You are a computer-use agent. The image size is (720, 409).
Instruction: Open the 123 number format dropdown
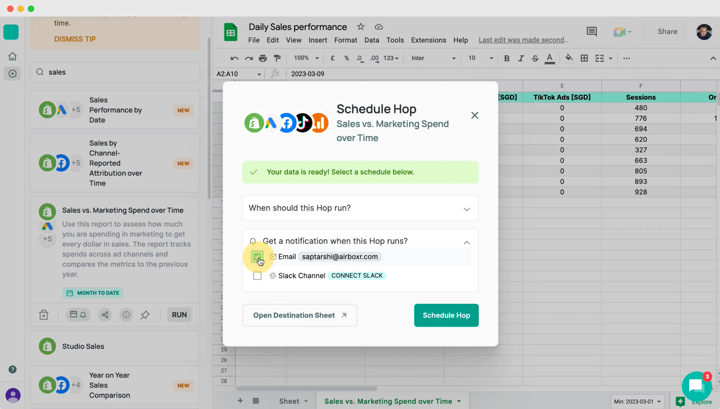point(391,58)
